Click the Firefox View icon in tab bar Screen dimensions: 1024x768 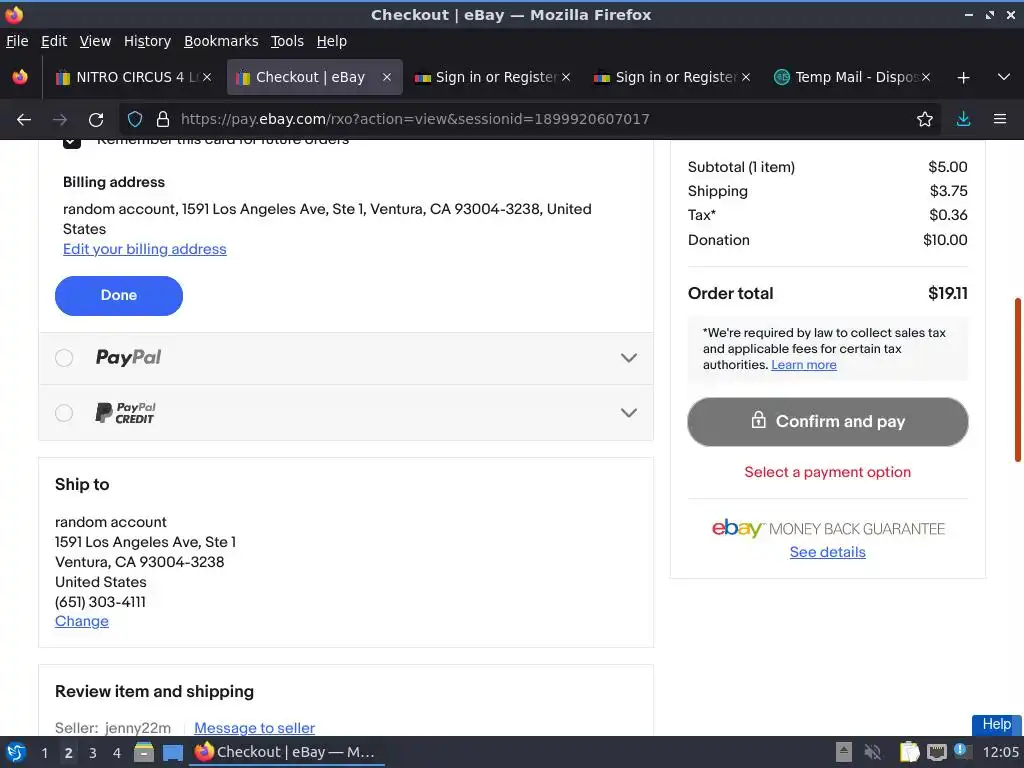(x=20, y=77)
